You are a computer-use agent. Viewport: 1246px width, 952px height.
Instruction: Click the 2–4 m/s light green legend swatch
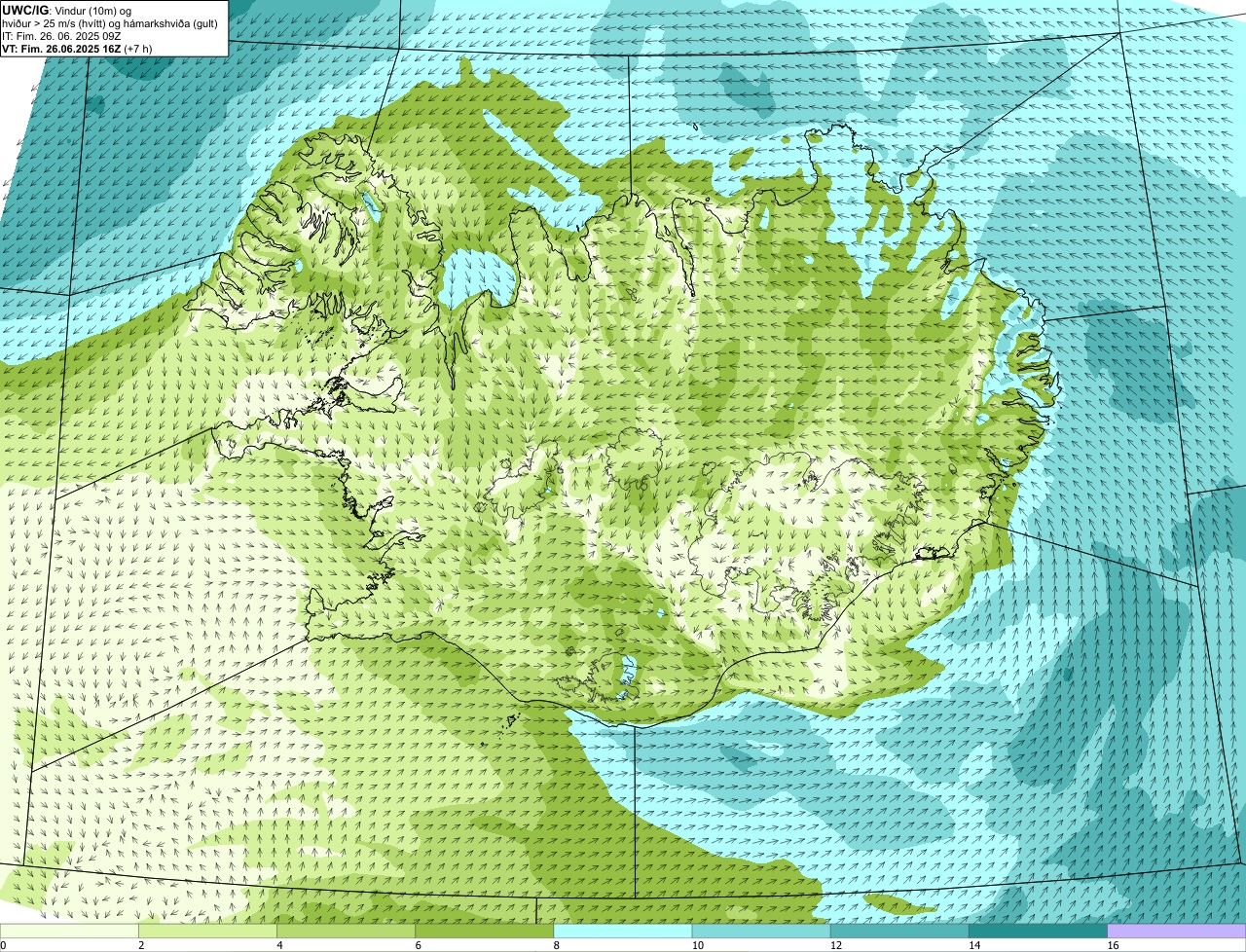[208, 931]
